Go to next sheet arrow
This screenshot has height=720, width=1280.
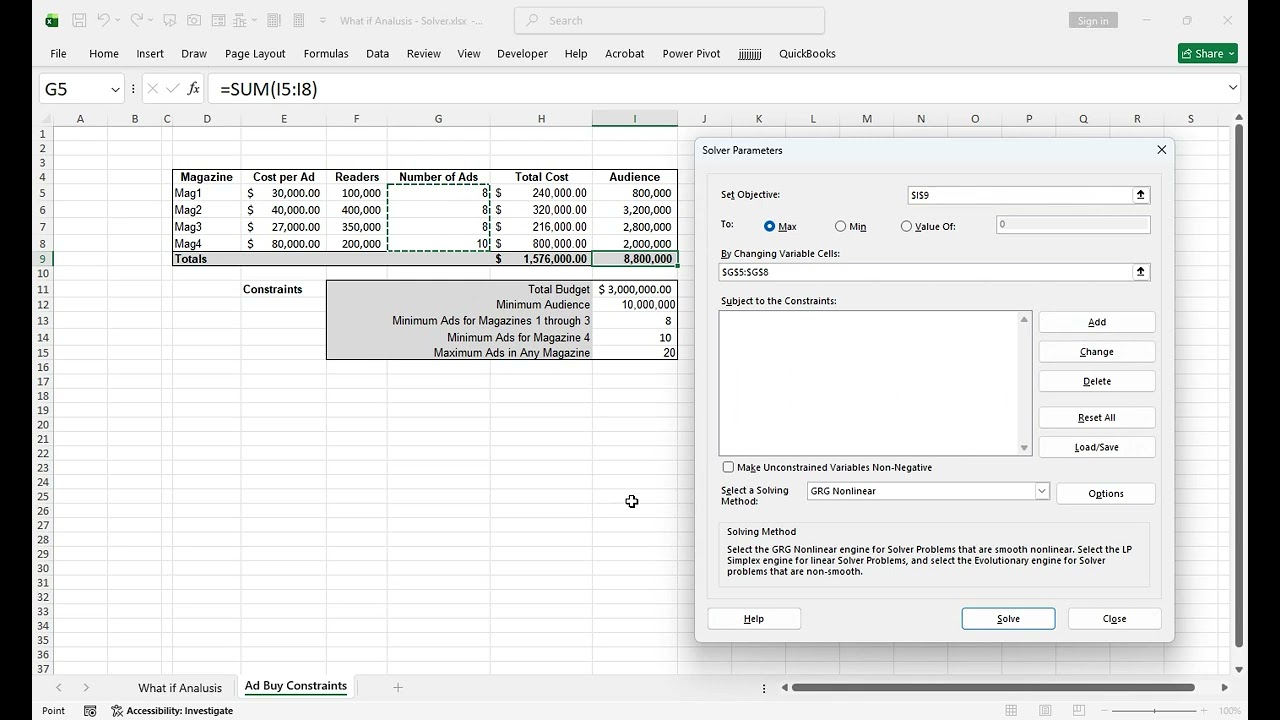[x=86, y=687]
